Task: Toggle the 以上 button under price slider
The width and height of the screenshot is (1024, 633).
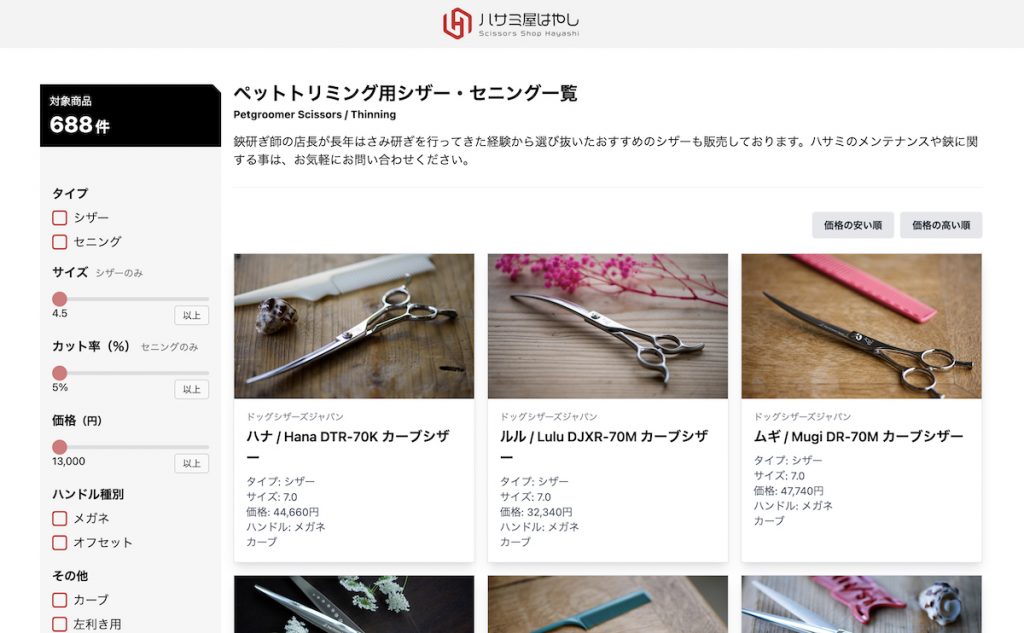Action: [191, 463]
